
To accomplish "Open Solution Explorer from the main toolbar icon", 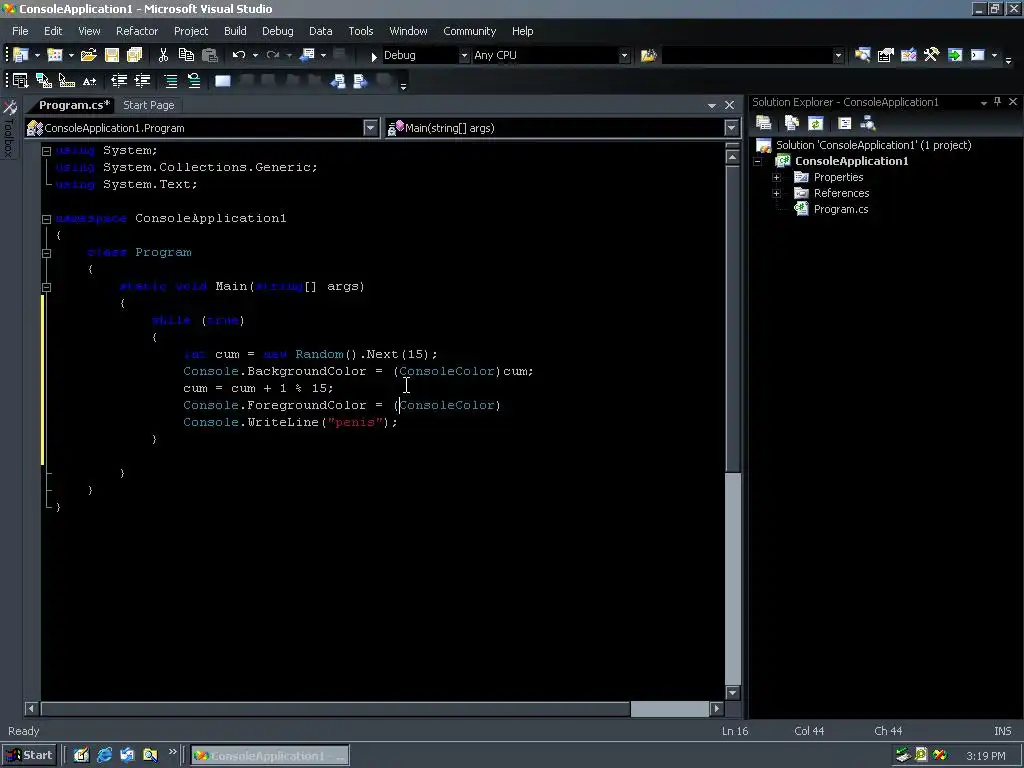I will click(x=862, y=56).
